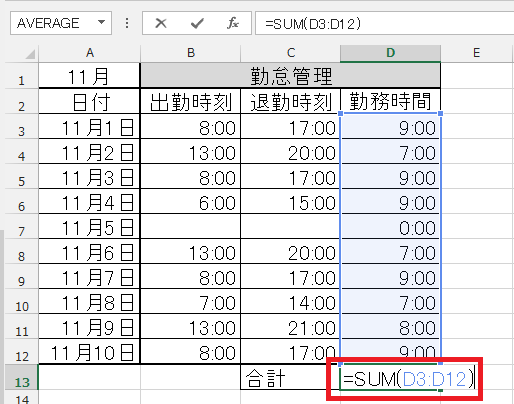Select row 7 header
Screen dimensions: 514x404
pyautogui.click(x=22, y=226)
